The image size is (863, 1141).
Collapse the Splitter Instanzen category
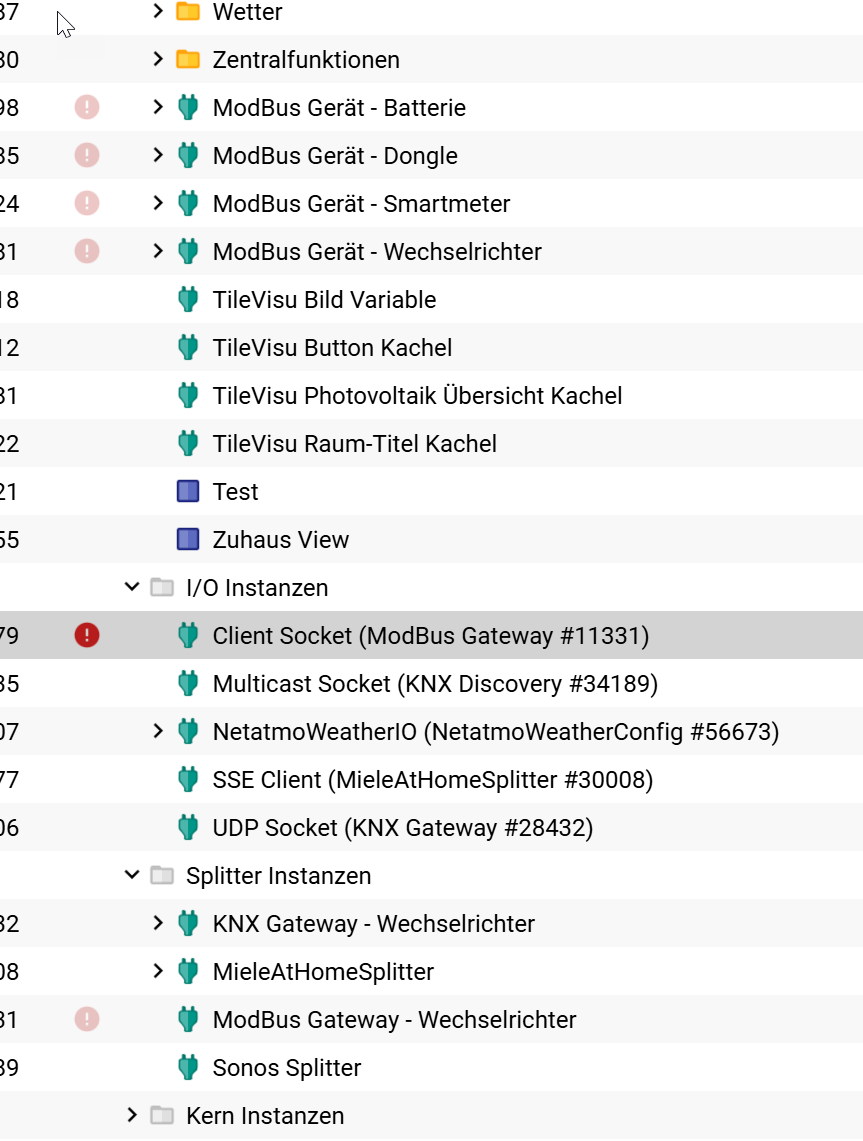132,875
